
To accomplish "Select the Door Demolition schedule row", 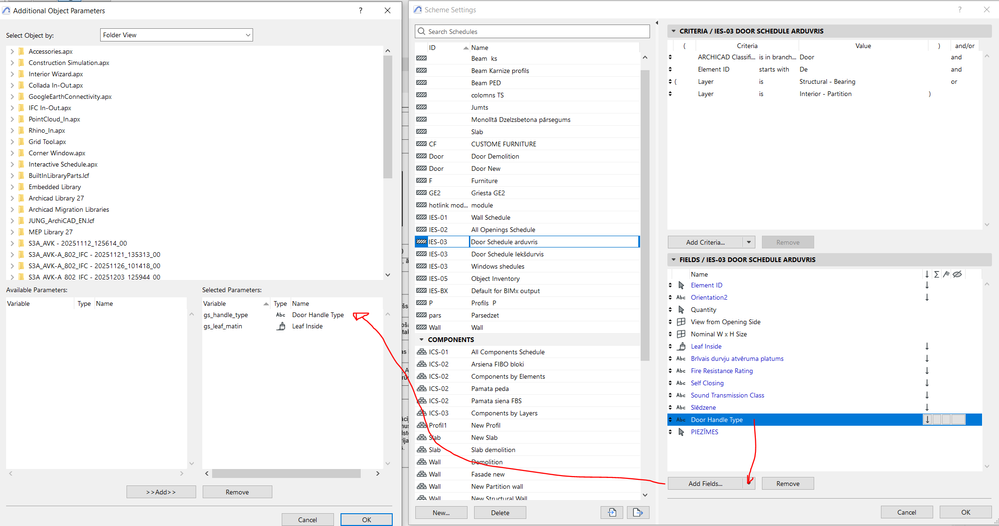I will (x=527, y=156).
